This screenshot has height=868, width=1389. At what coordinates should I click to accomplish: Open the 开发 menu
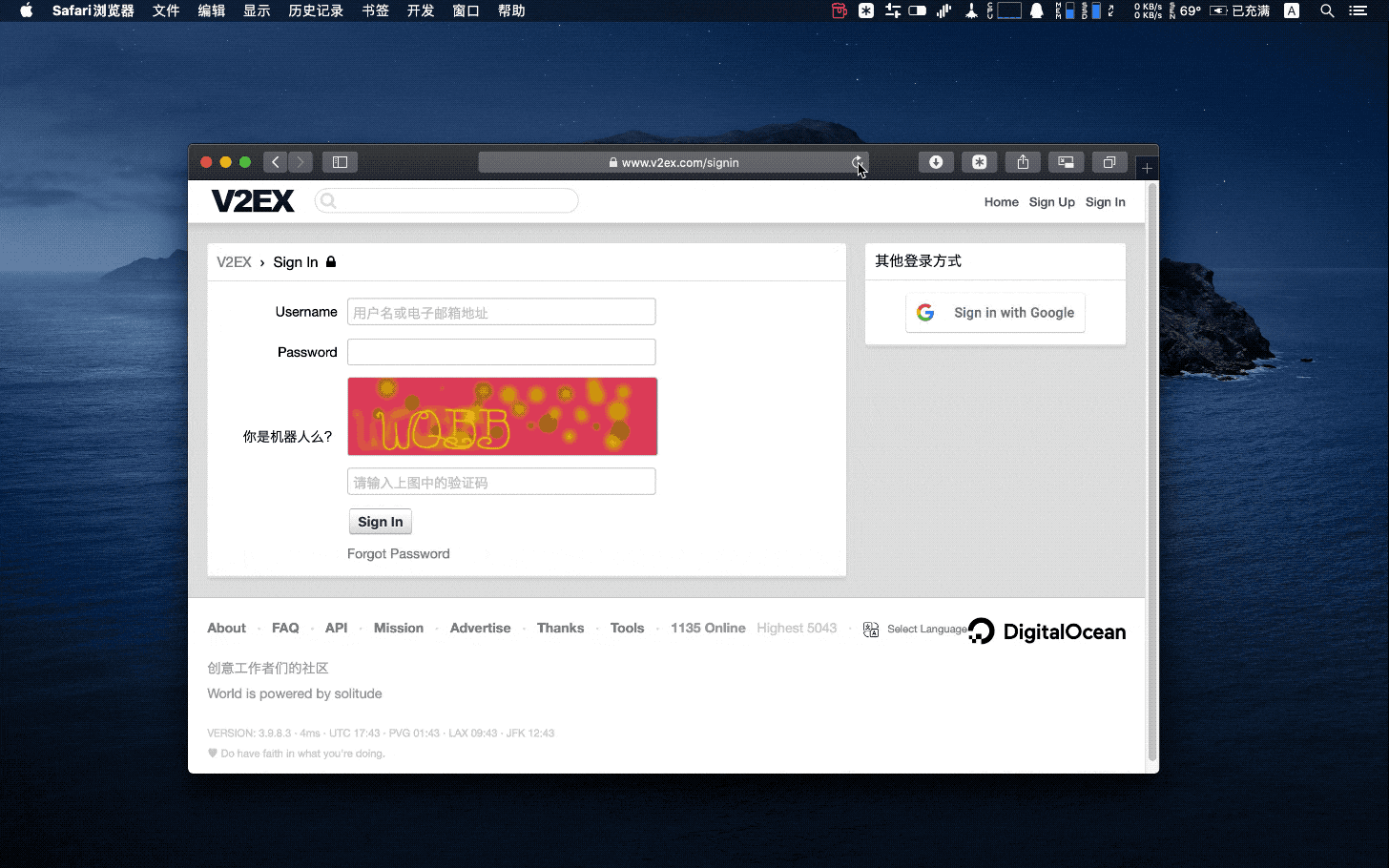pyautogui.click(x=421, y=10)
